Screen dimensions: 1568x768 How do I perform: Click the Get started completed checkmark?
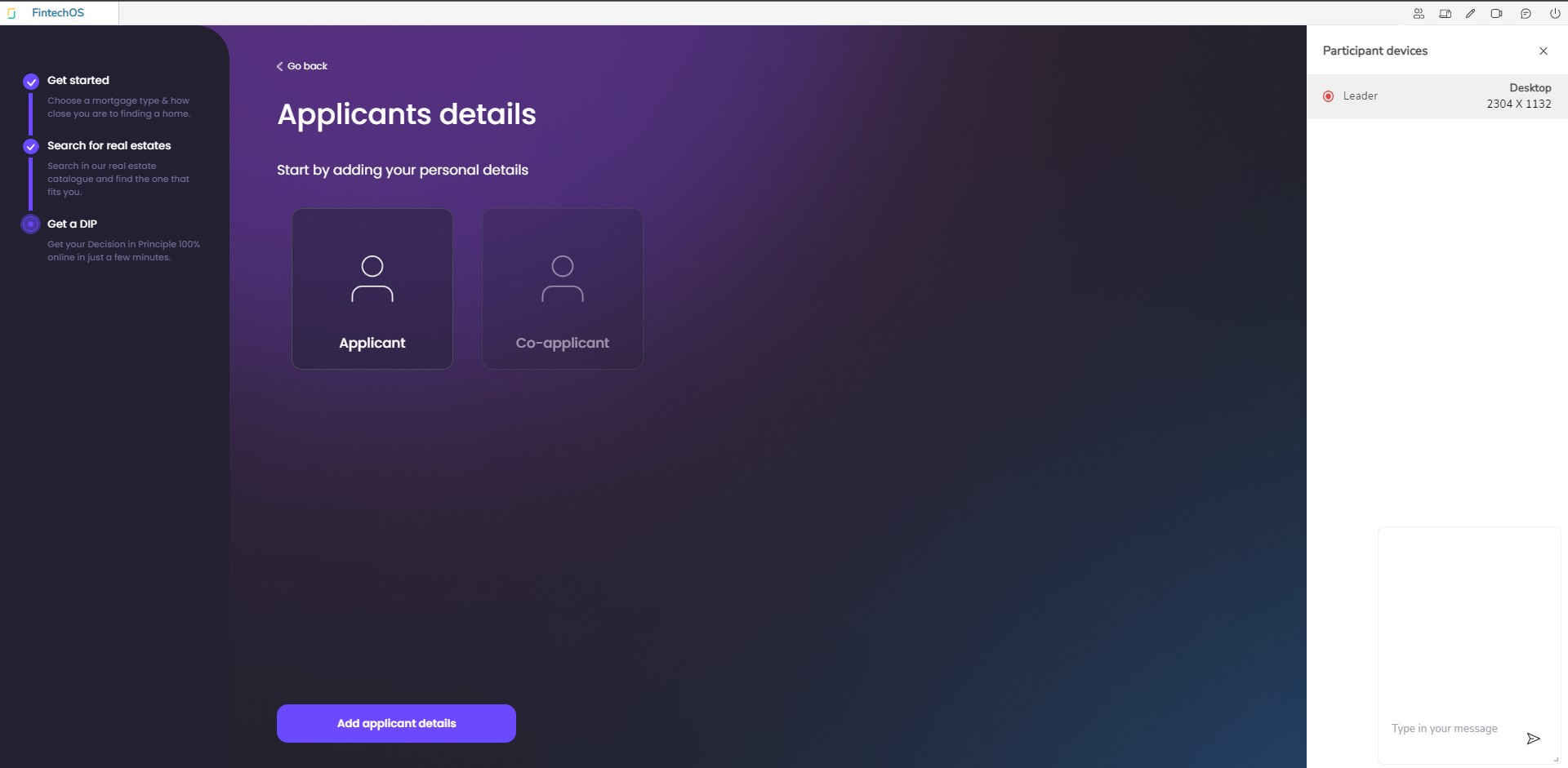pyautogui.click(x=31, y=82)
